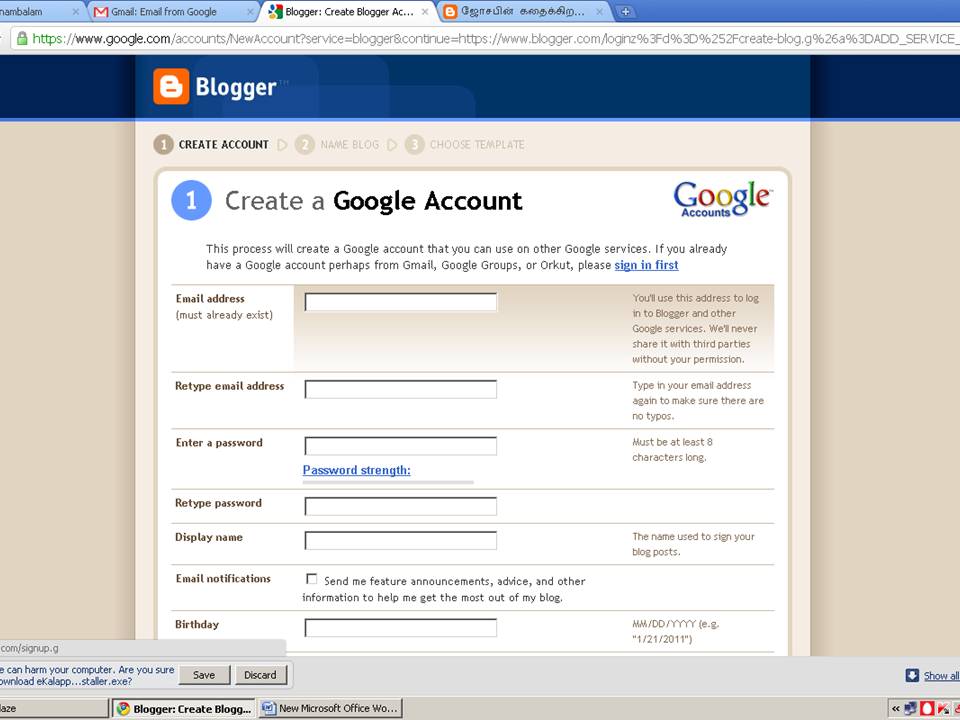Click the Create Account step 1 indicator
Image resolution: width=960 pixels, height=720 pixels.
pos(211,144)
